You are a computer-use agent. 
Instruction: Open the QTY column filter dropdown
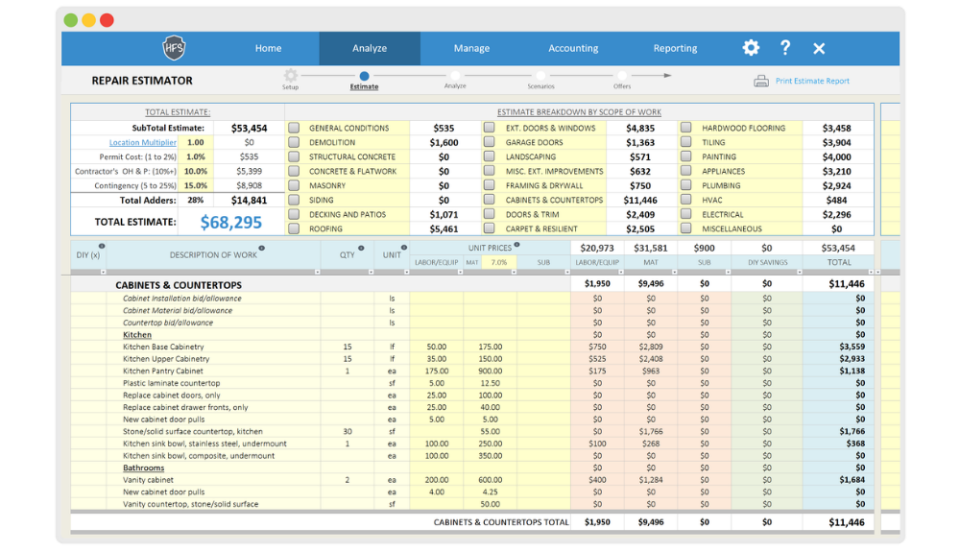371,272
